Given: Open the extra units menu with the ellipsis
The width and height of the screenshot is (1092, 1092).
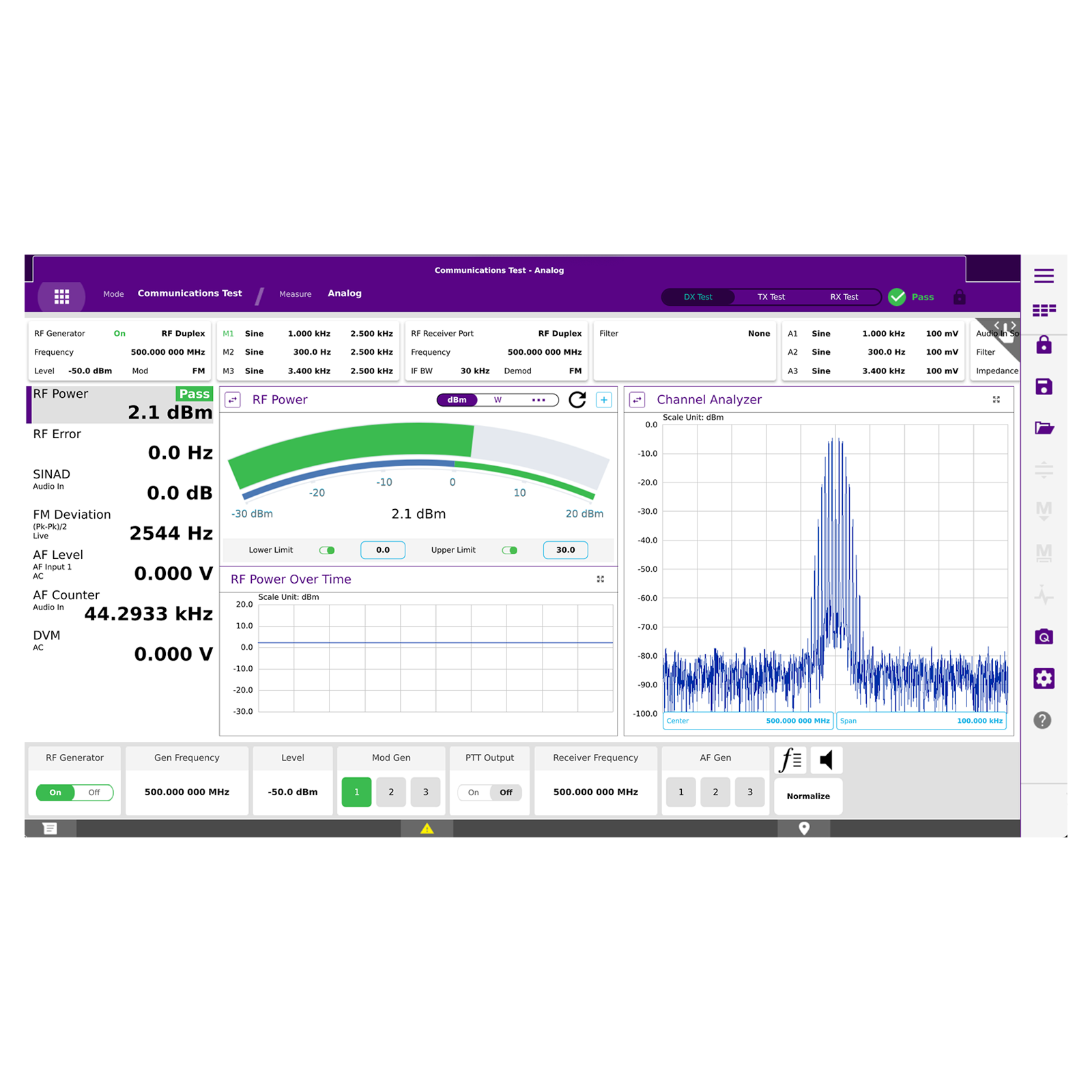Looking at the screenshot, I should click(538, 400).
